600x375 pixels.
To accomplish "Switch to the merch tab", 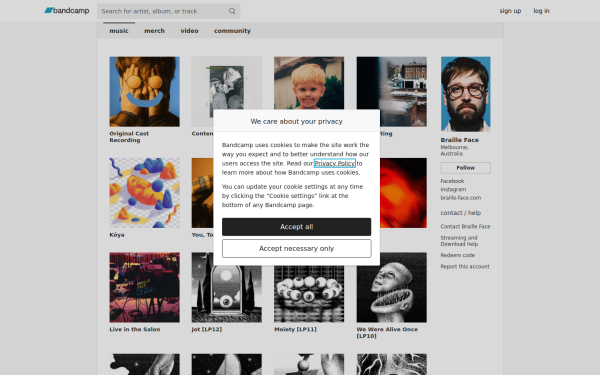I will (154, 31).
